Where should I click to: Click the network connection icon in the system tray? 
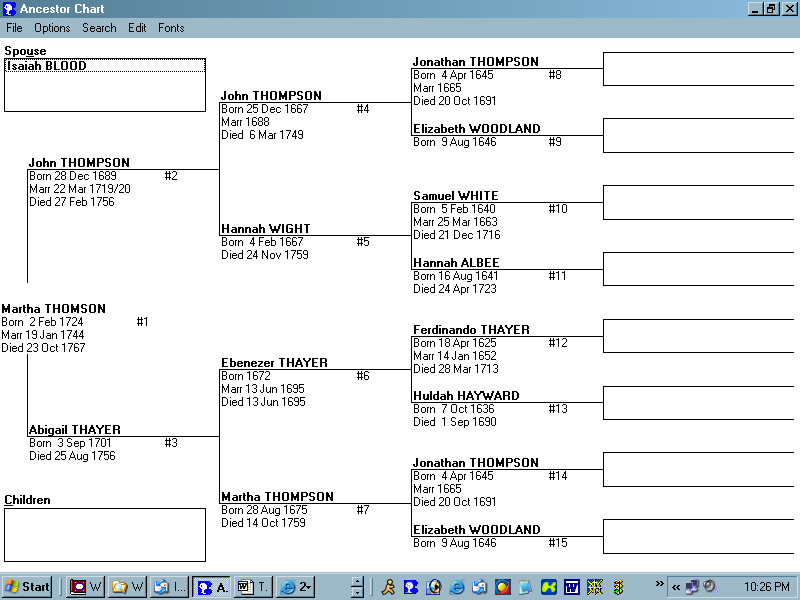[x=692, y=588]
